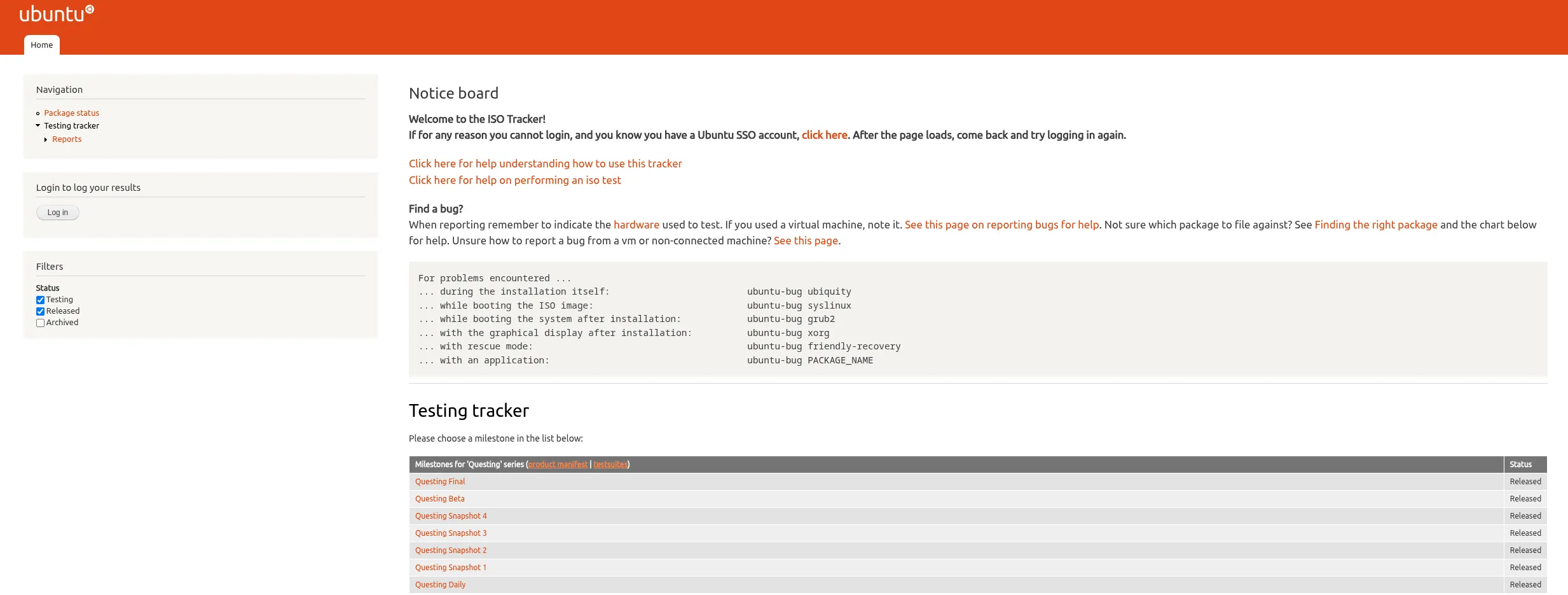
Task: Follow the 'click here' SSO login link
Action: coord(824,135)
